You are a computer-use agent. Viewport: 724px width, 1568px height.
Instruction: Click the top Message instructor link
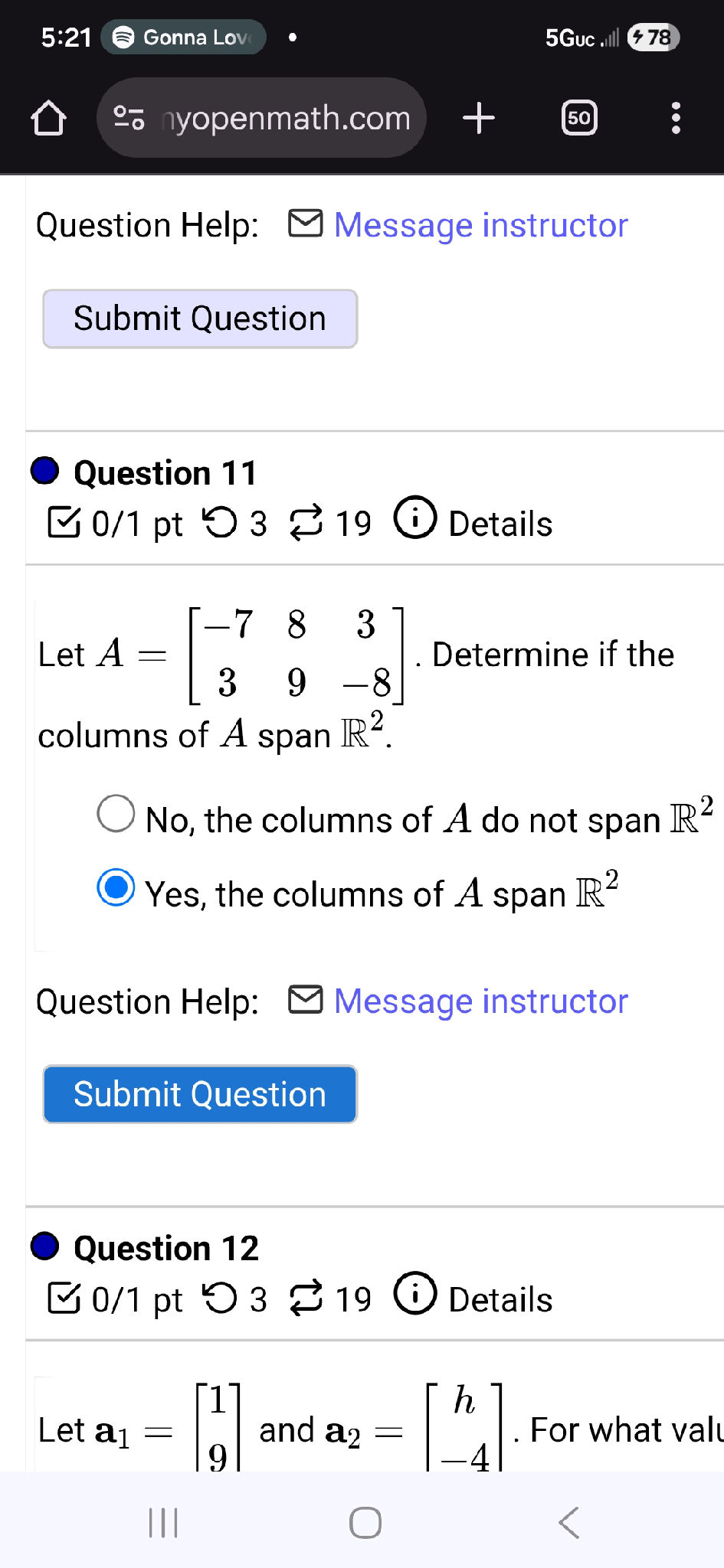pyautogui.click(x=480, y=225)
